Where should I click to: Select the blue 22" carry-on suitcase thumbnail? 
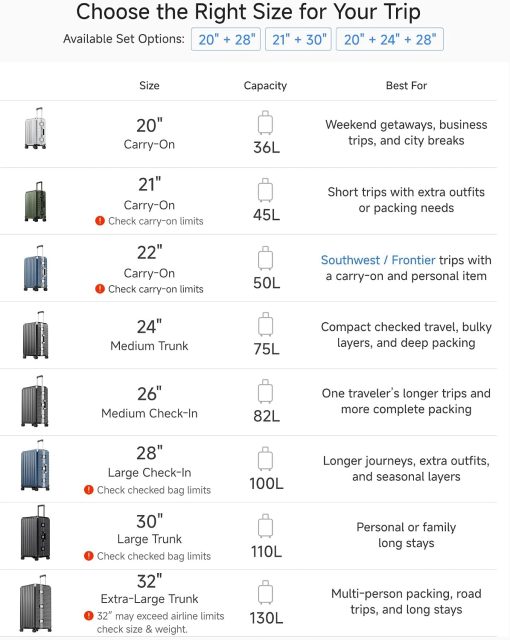(x=35, y=269)
